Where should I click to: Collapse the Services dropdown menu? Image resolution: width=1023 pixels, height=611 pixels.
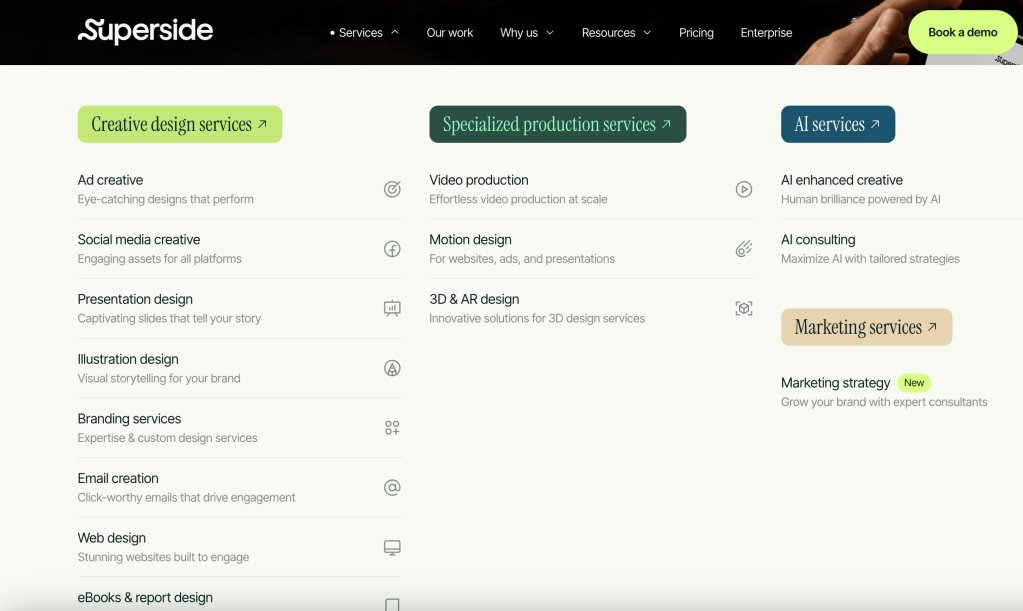[364, 33]
